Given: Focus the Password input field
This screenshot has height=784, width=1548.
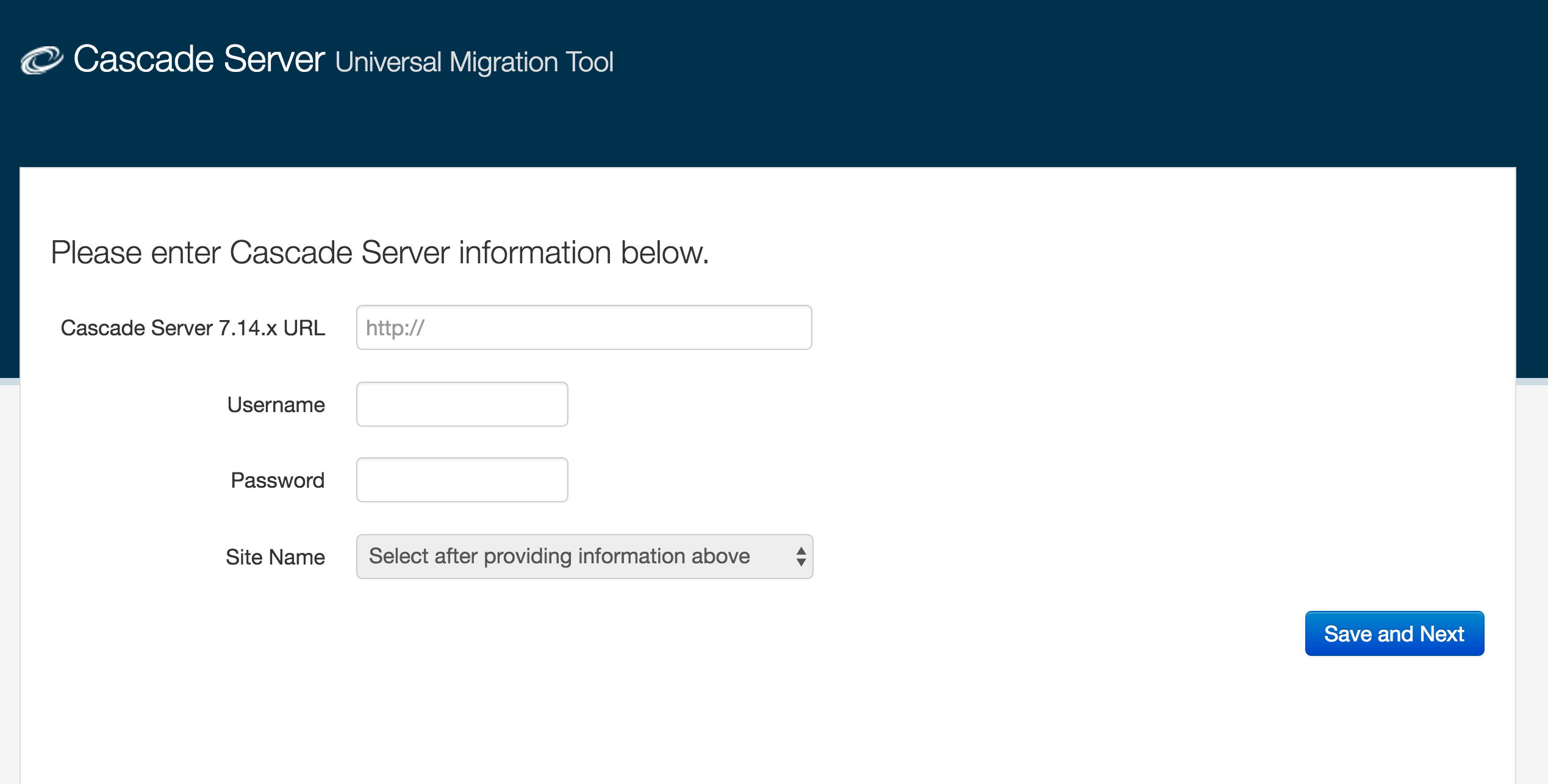Looking at the screenshot, I should (x=462, y=480).
